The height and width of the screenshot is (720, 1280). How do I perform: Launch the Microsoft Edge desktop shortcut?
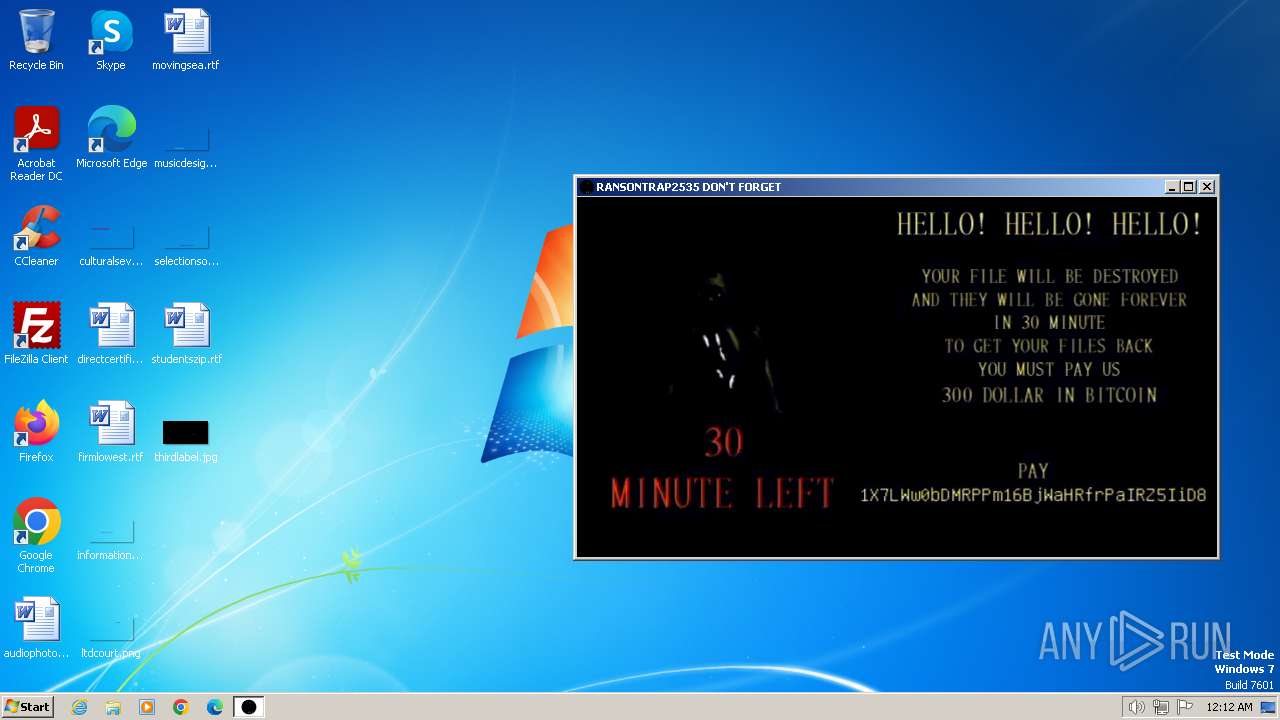(x=111, y=138)
